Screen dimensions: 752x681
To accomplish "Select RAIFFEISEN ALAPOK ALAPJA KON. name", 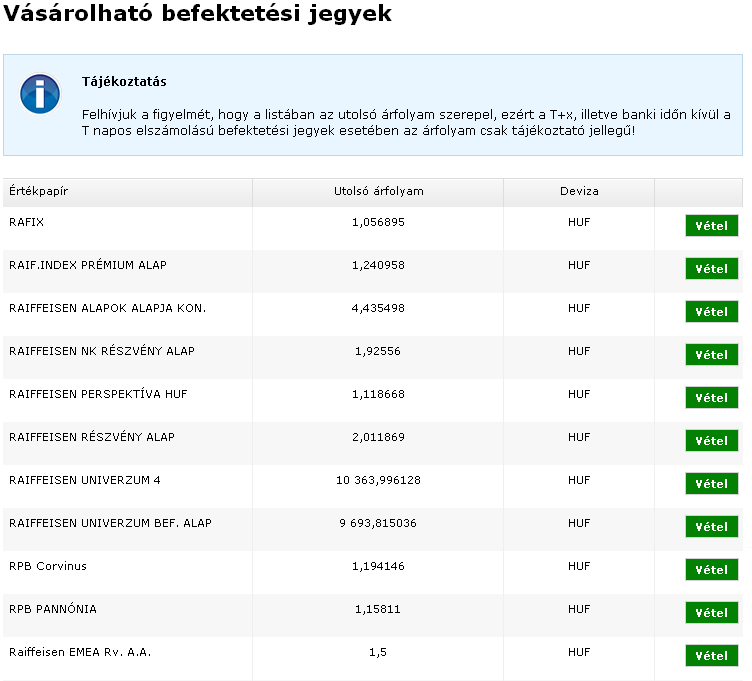I will click(x=107, y=308).
